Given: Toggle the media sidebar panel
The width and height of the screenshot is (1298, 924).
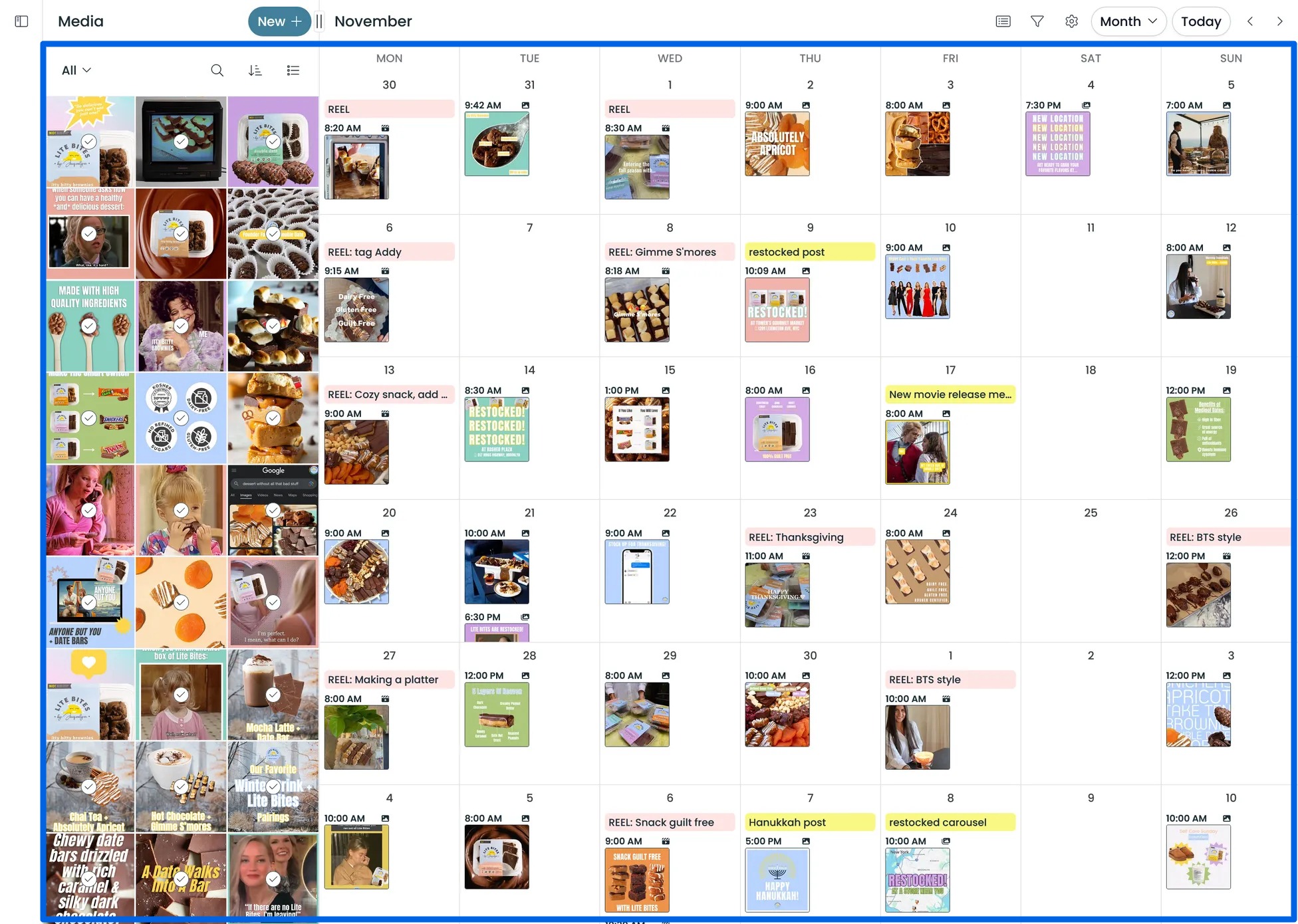Looking at the screenshot, I should (21, 21).
